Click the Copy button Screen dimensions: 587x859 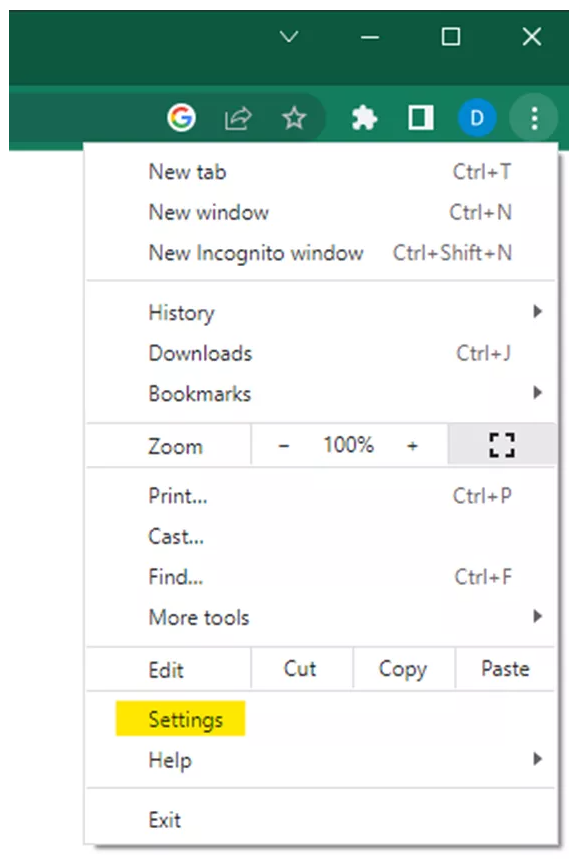403,669
